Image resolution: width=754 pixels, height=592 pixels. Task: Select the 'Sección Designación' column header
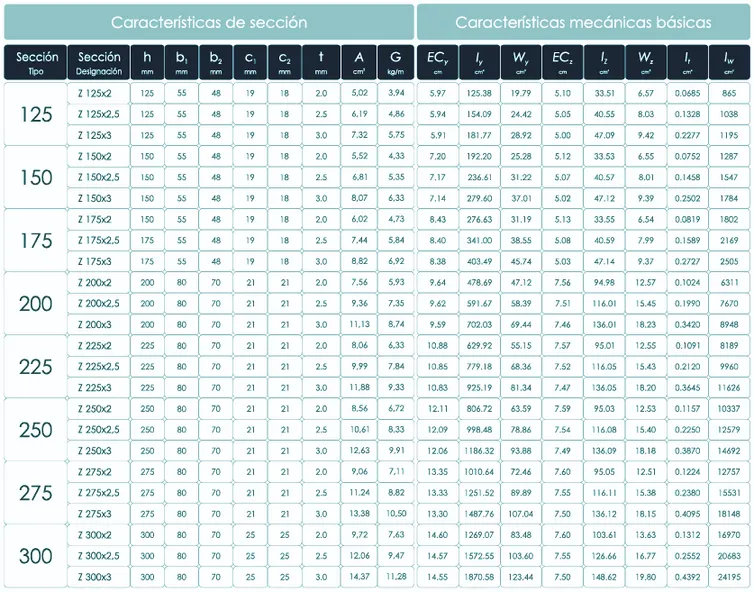tap(99, 63)
